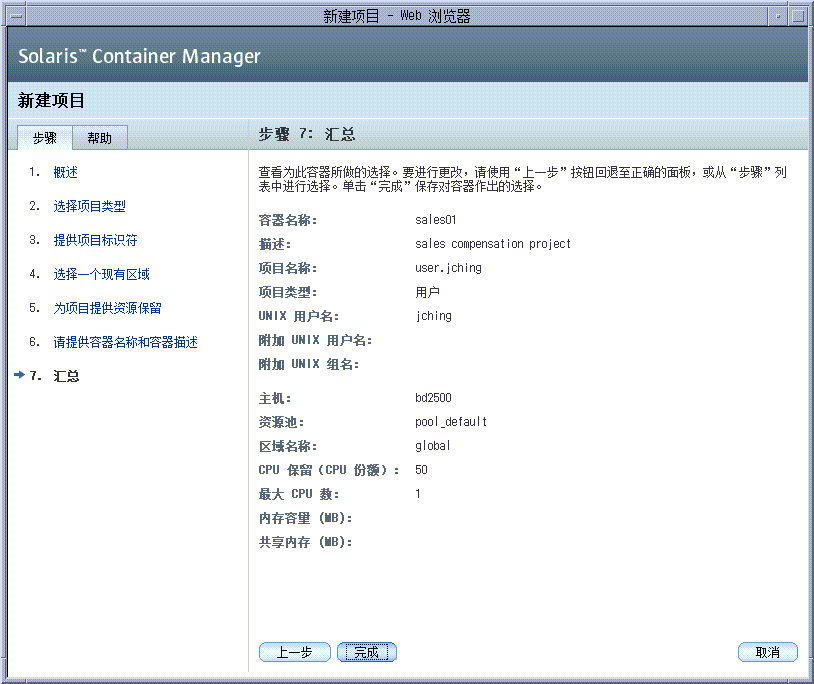The height and width of the screenshot is (684, 814).
Task: Minimize the window using title bar dot button
Action: 778,17
